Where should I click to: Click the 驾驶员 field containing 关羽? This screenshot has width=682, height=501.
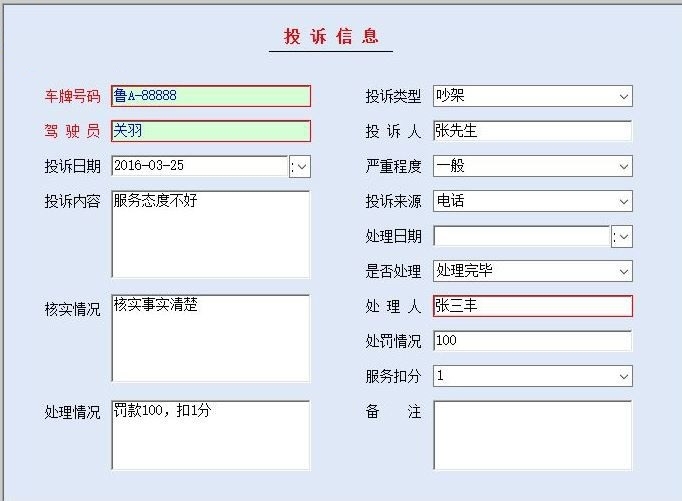(211, 131)
